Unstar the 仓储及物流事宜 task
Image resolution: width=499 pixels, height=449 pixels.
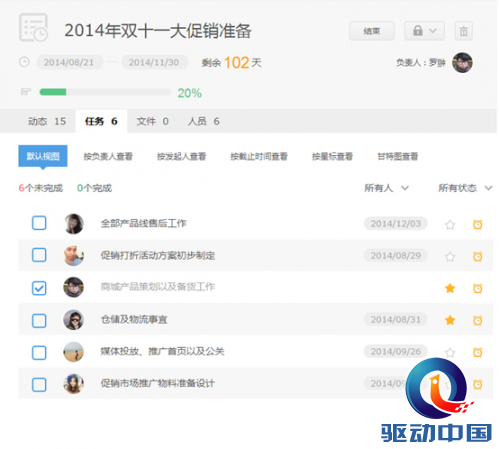[x=450, y=320]
